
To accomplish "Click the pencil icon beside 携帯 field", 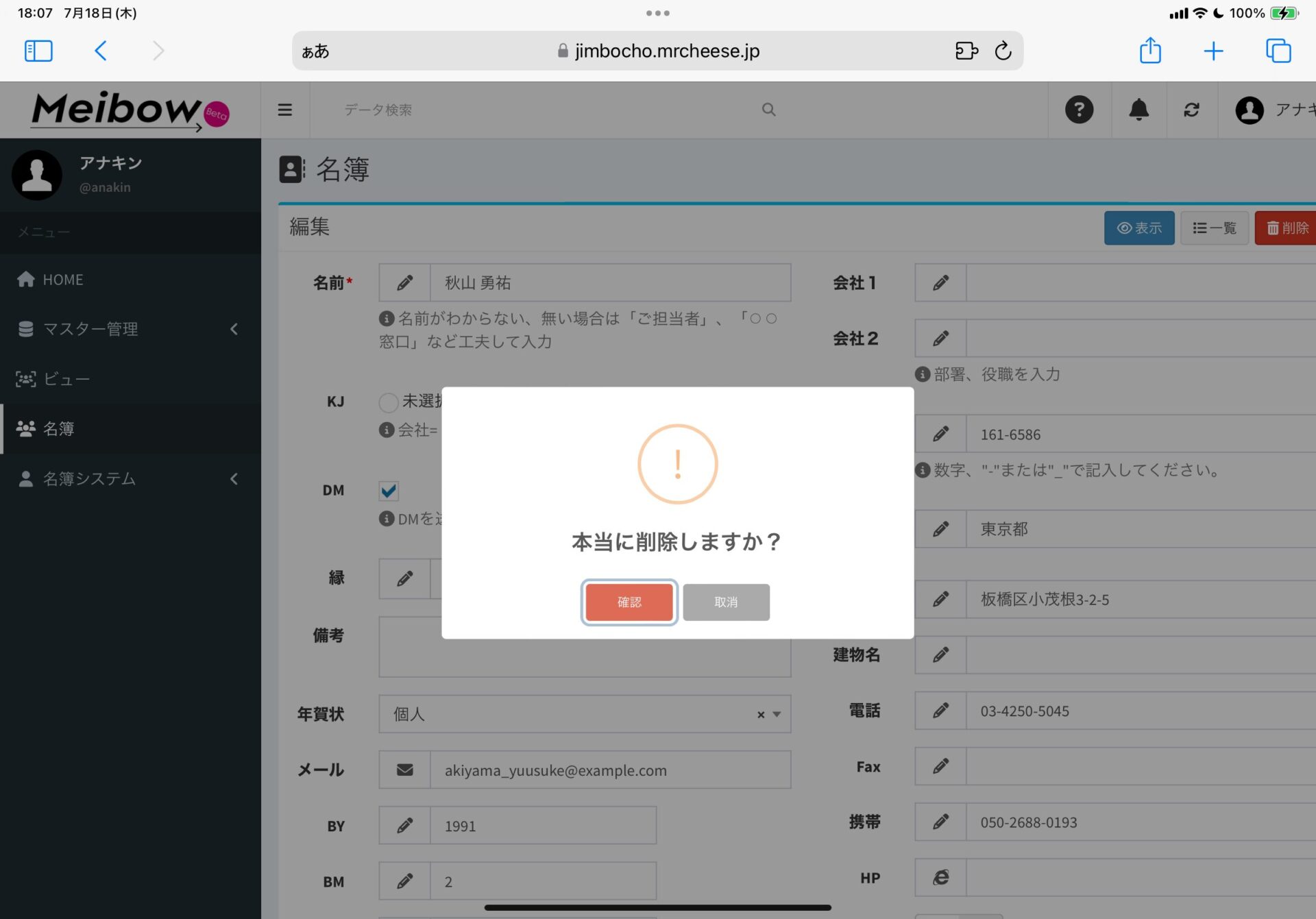I will coord(940,821).
